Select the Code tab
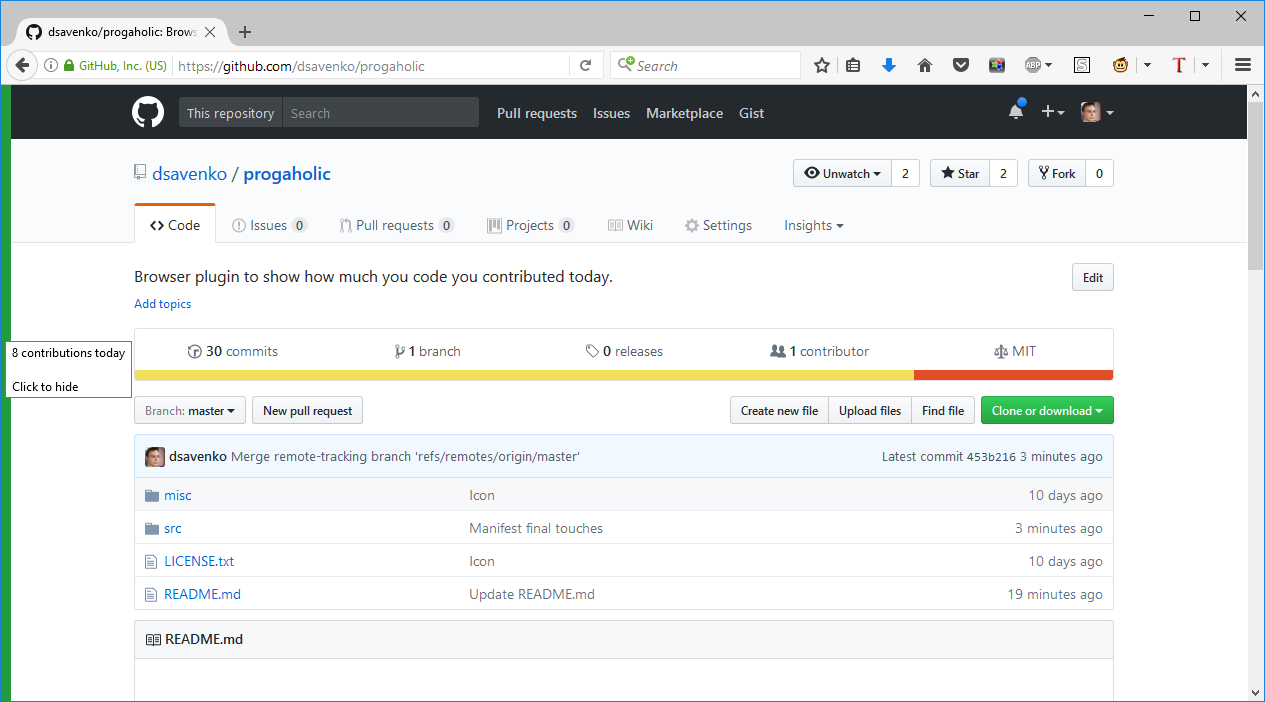This screenshot has height=702, width=1265. click(x=175, y=226)
